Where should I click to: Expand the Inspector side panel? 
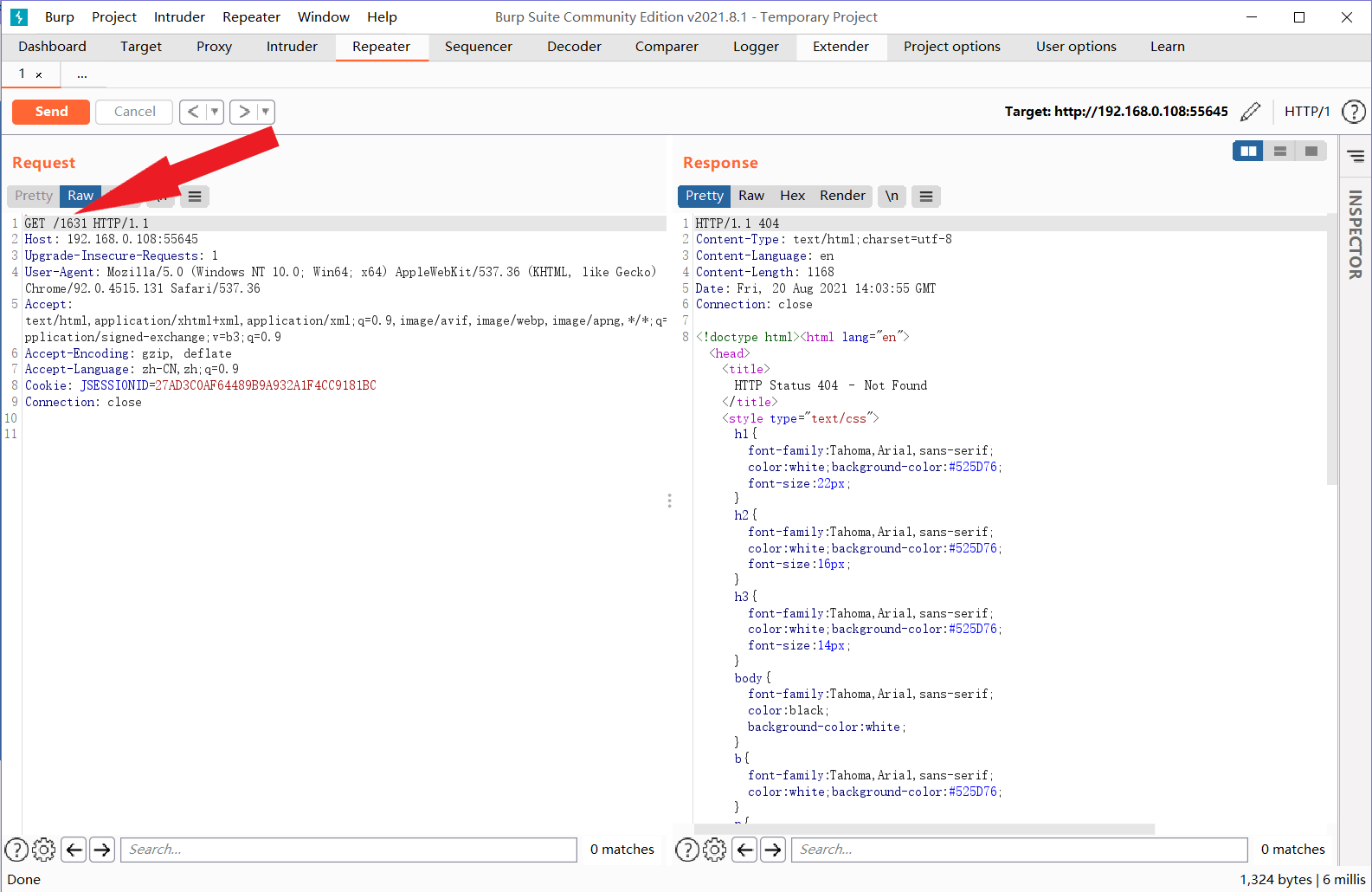click(x=1355, y=234)
